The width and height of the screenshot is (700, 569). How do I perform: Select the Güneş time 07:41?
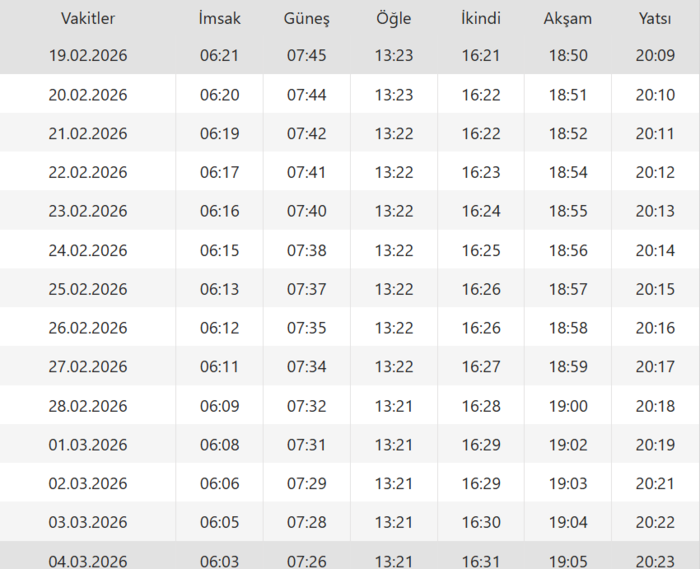pyautogui.click(x=307, y=173)
